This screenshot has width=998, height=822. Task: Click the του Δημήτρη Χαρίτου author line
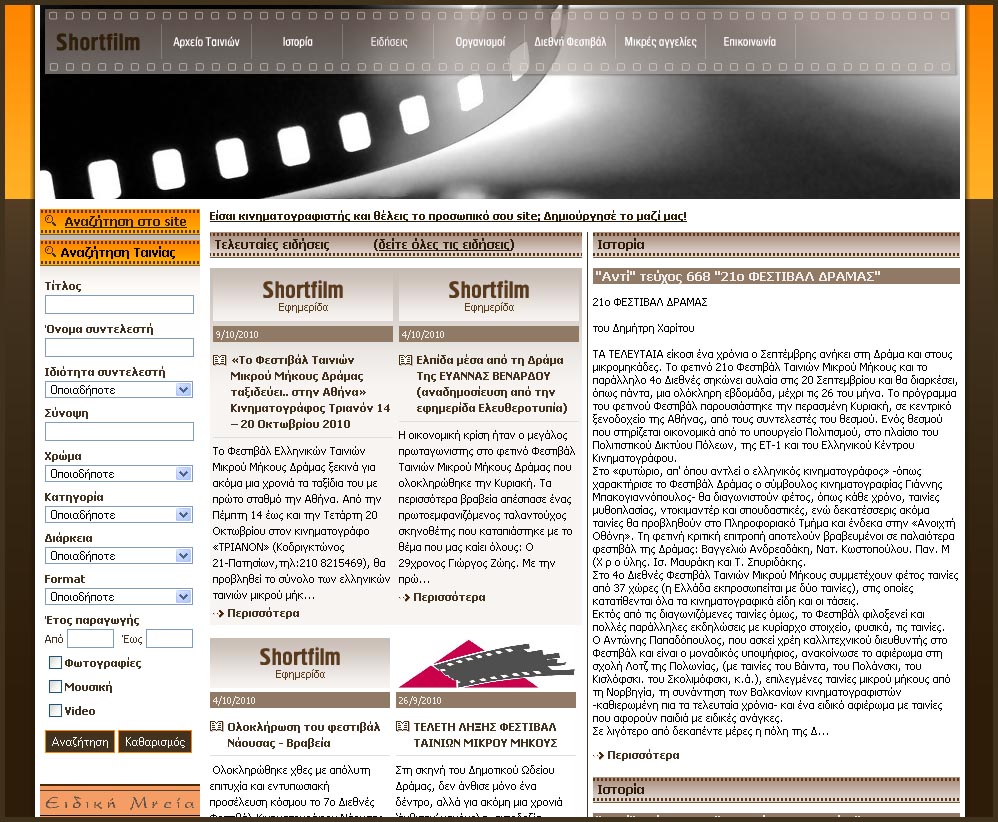point(643,329)
